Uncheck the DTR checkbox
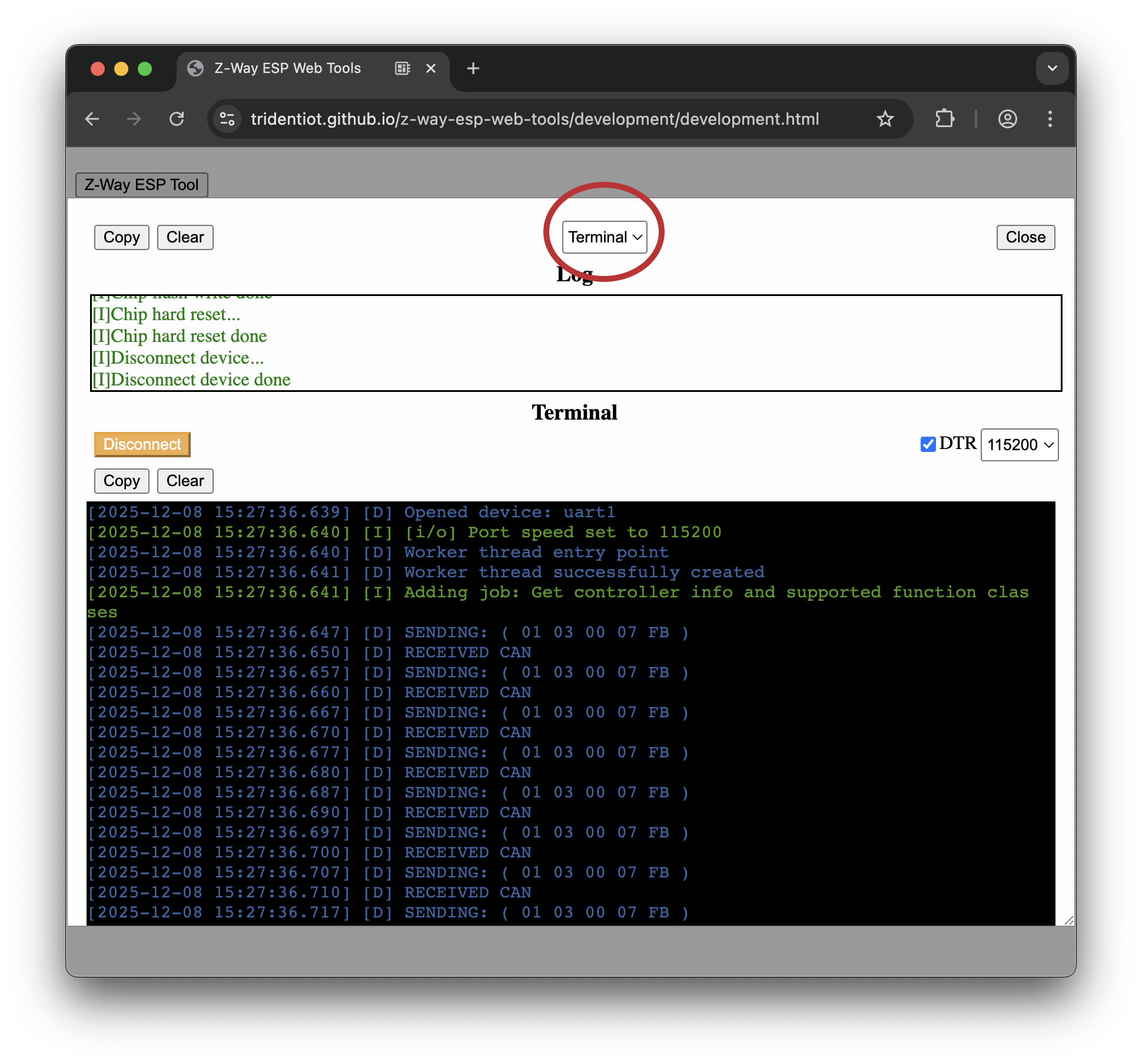This screenshot has height=1064, width=1142. [x=928, y=444]
